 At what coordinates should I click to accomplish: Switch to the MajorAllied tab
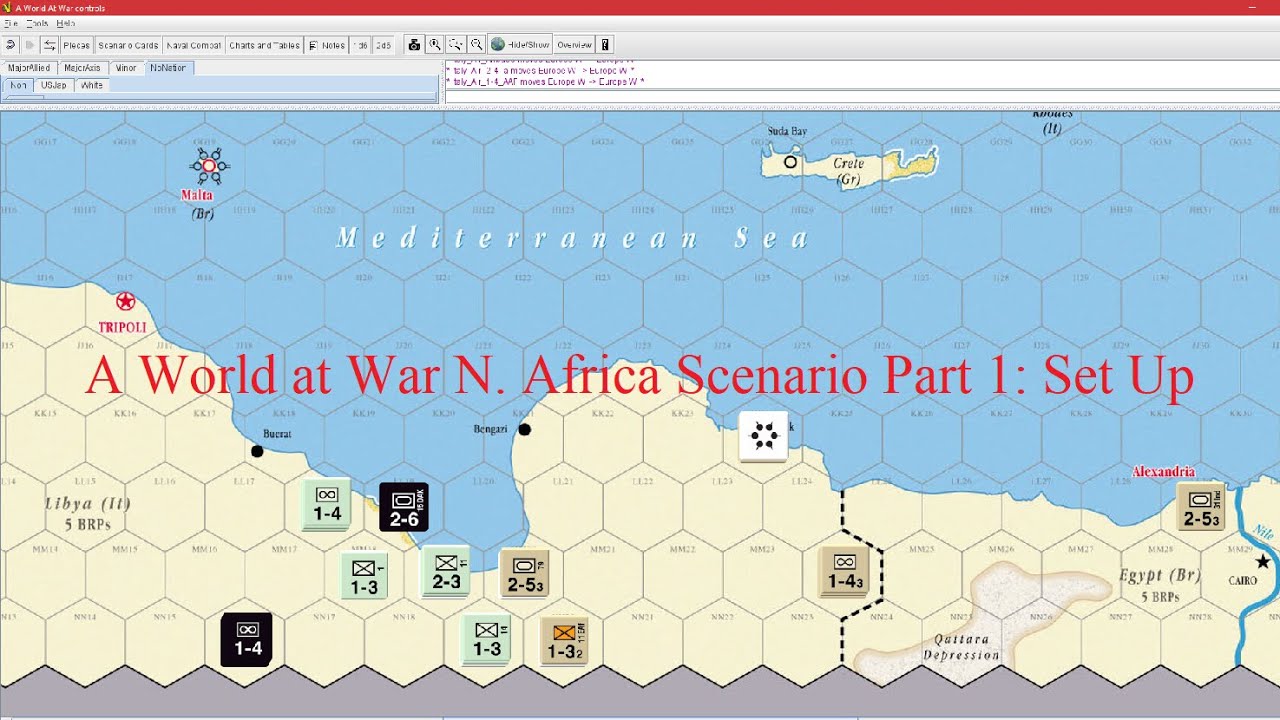[29, 68]
